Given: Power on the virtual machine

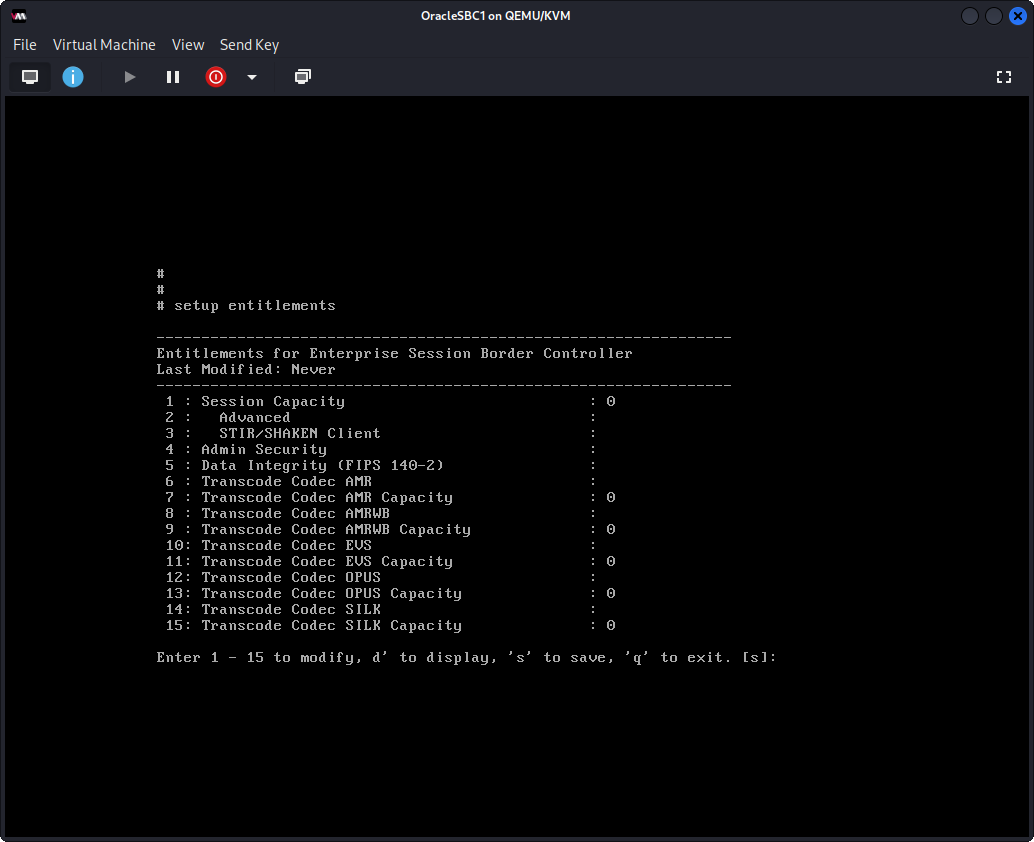Looking at the screenshot, I should pos(129,77).
